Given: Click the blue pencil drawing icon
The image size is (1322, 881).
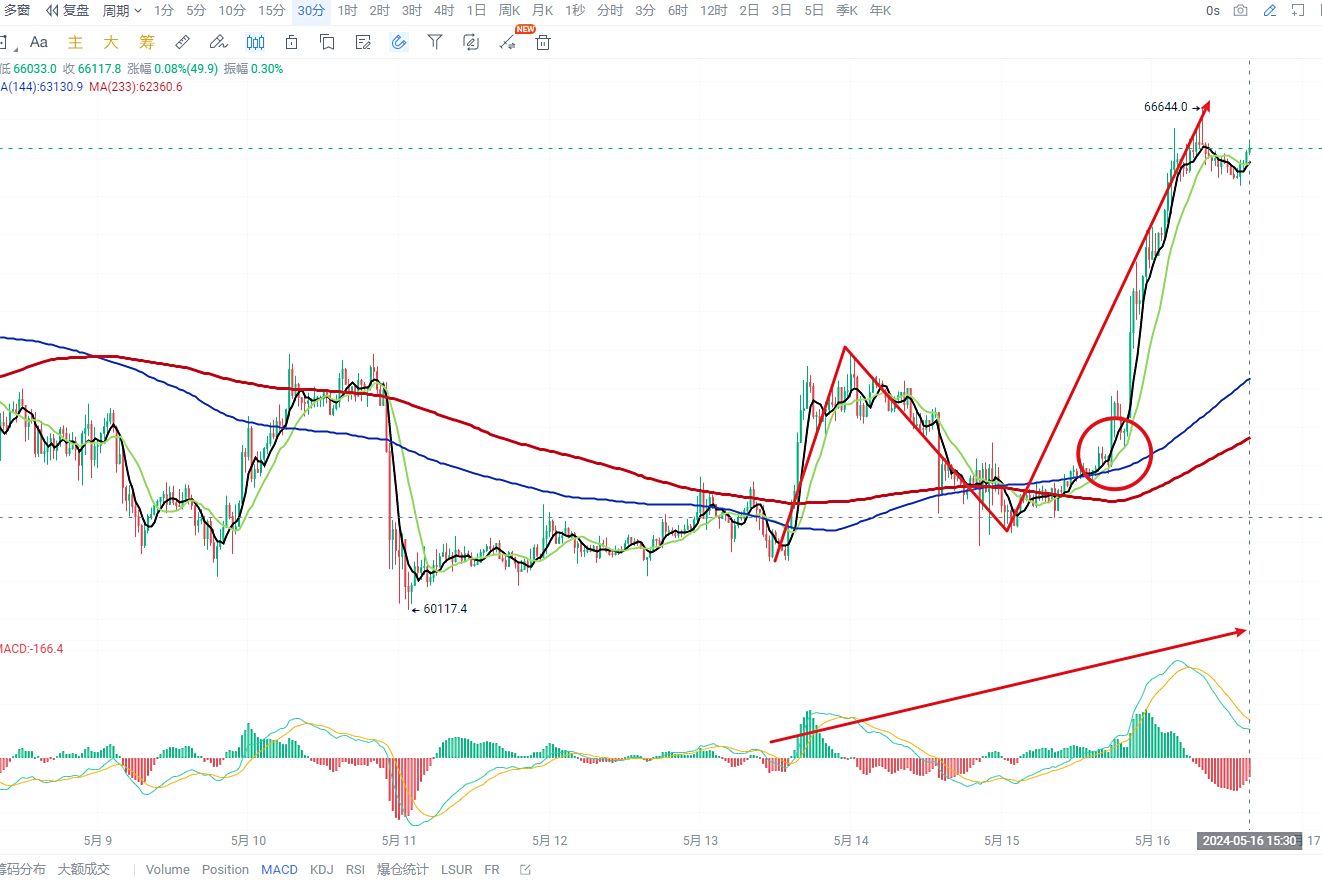Looking at the screenshot, I should (x=1270, y=11).
